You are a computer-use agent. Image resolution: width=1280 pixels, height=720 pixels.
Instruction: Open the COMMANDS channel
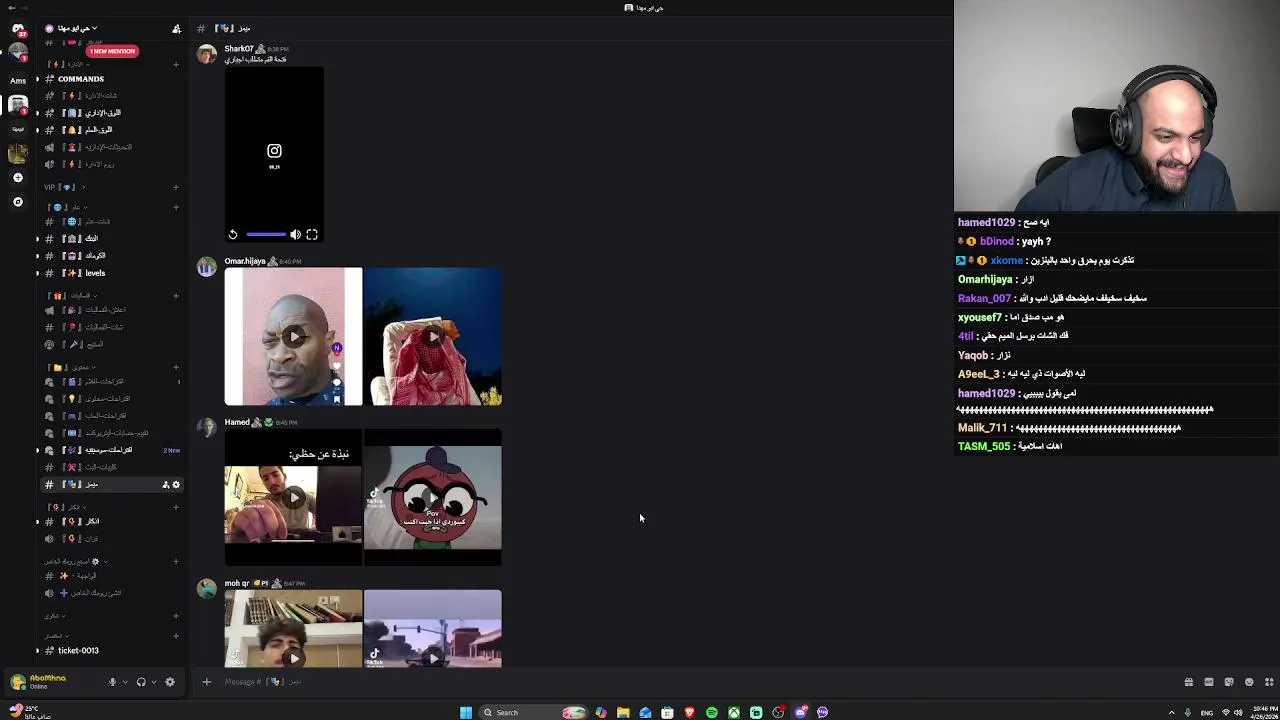(x=81, y=79)
